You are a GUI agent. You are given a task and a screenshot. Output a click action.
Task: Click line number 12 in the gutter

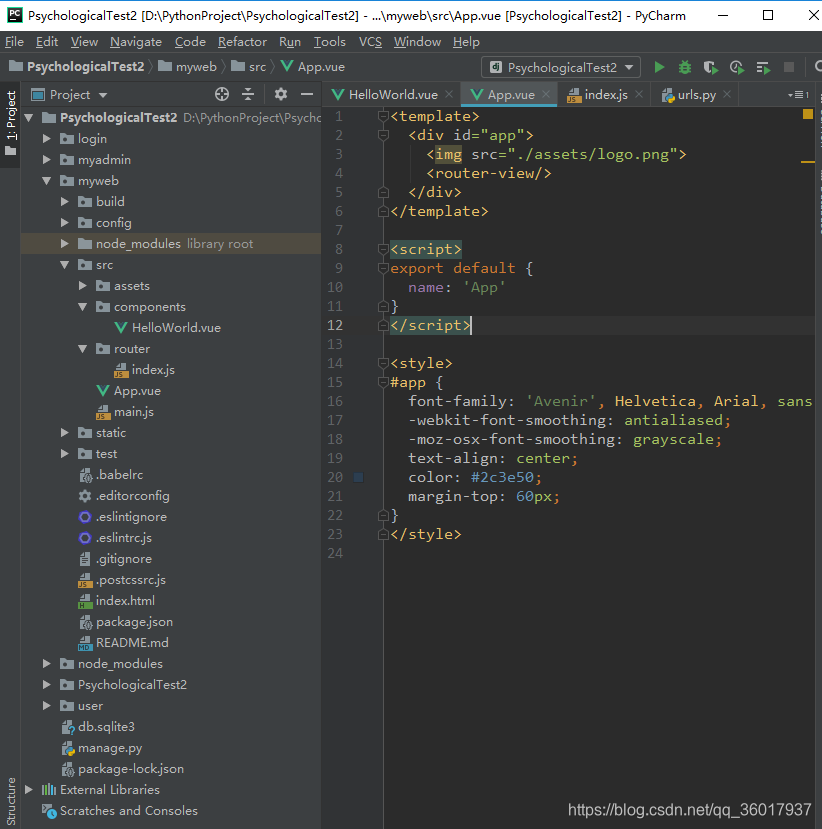coord(335,325)
